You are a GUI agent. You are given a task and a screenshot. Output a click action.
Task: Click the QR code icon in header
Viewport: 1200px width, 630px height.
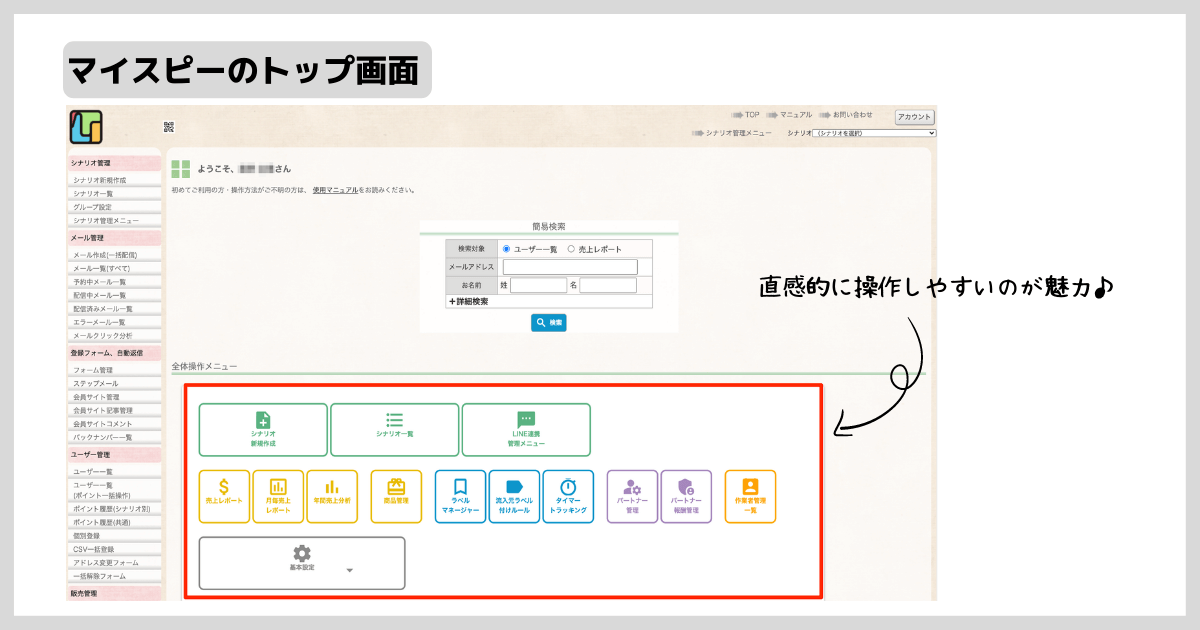pos(169,127)
